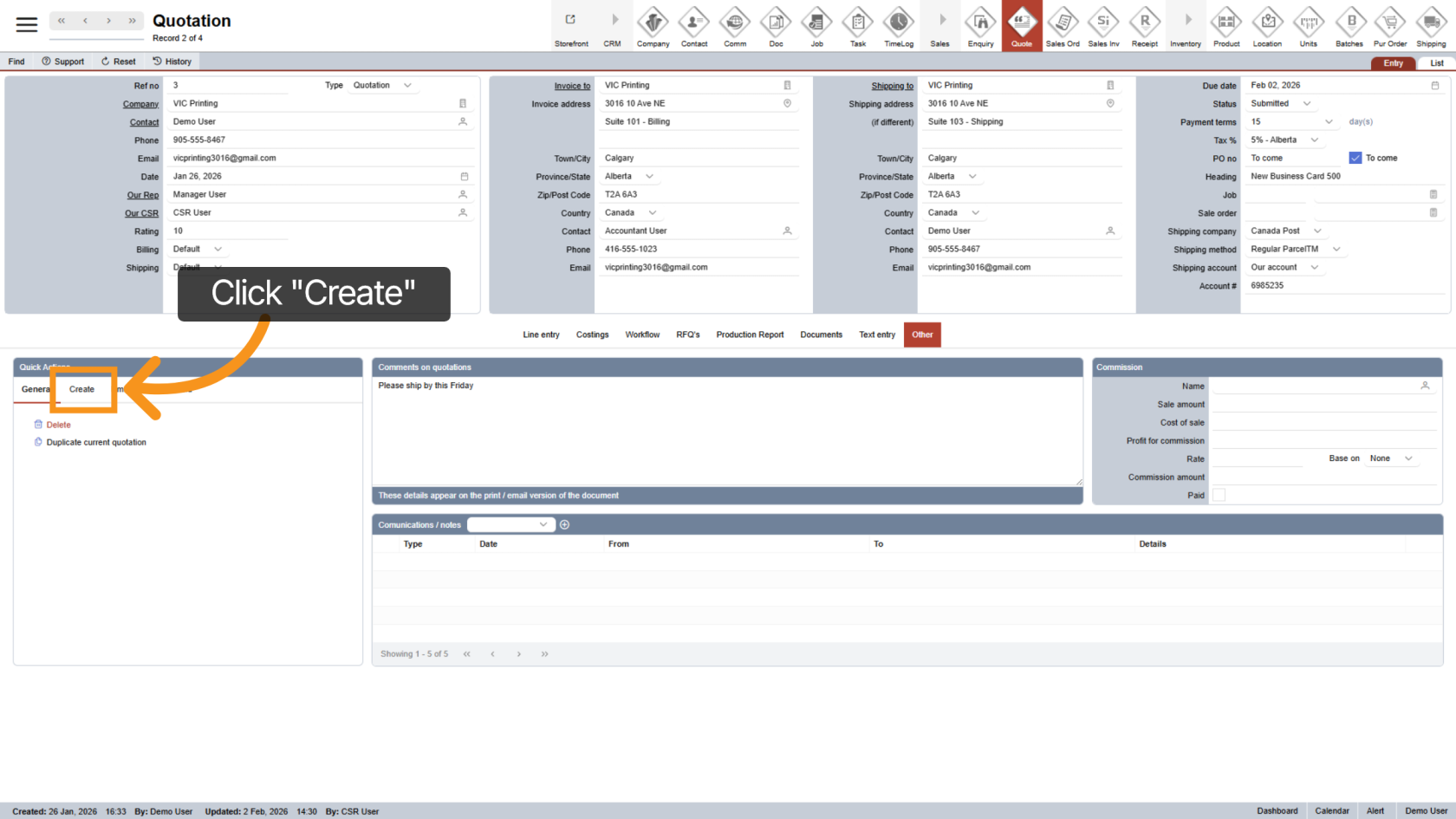Open the Pur Order cart icon
The height and width of the screenshot is (819, 1456).
coord(1390,25)
